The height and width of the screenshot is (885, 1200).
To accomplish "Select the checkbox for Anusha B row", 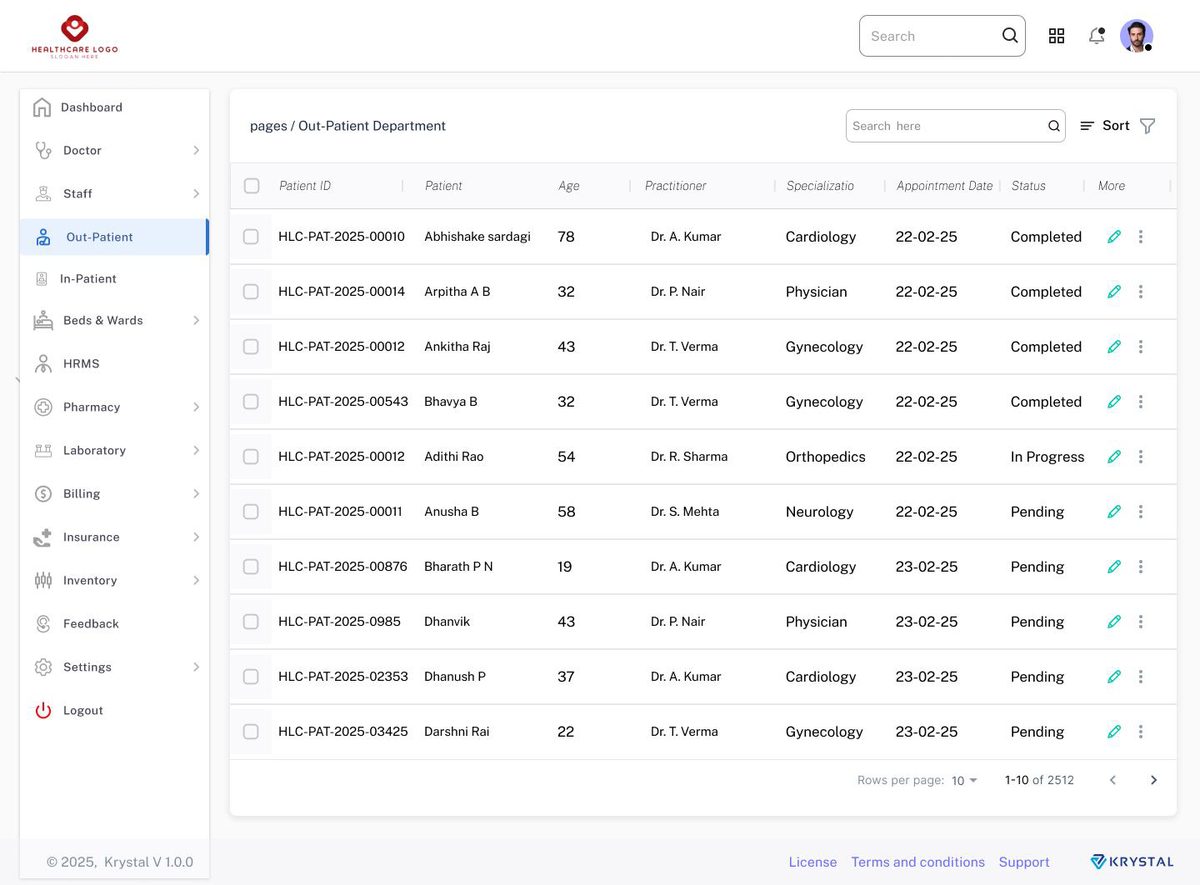I will (251, 512).
